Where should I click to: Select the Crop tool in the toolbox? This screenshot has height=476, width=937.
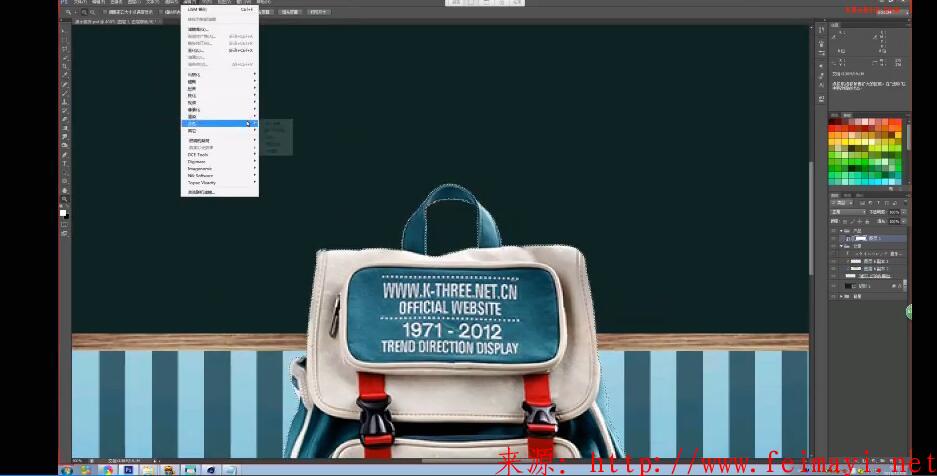pyautogui.click(x=65, y=66)
